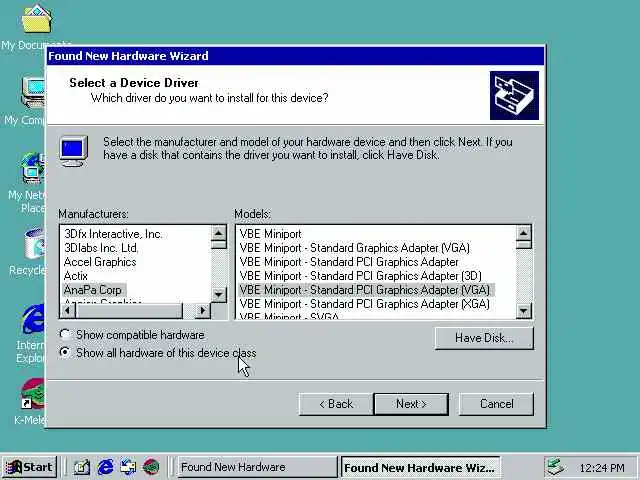Open the K-Meleon quick launch icon
Screen dimensions: 640x480
click(x=151, y=467)
